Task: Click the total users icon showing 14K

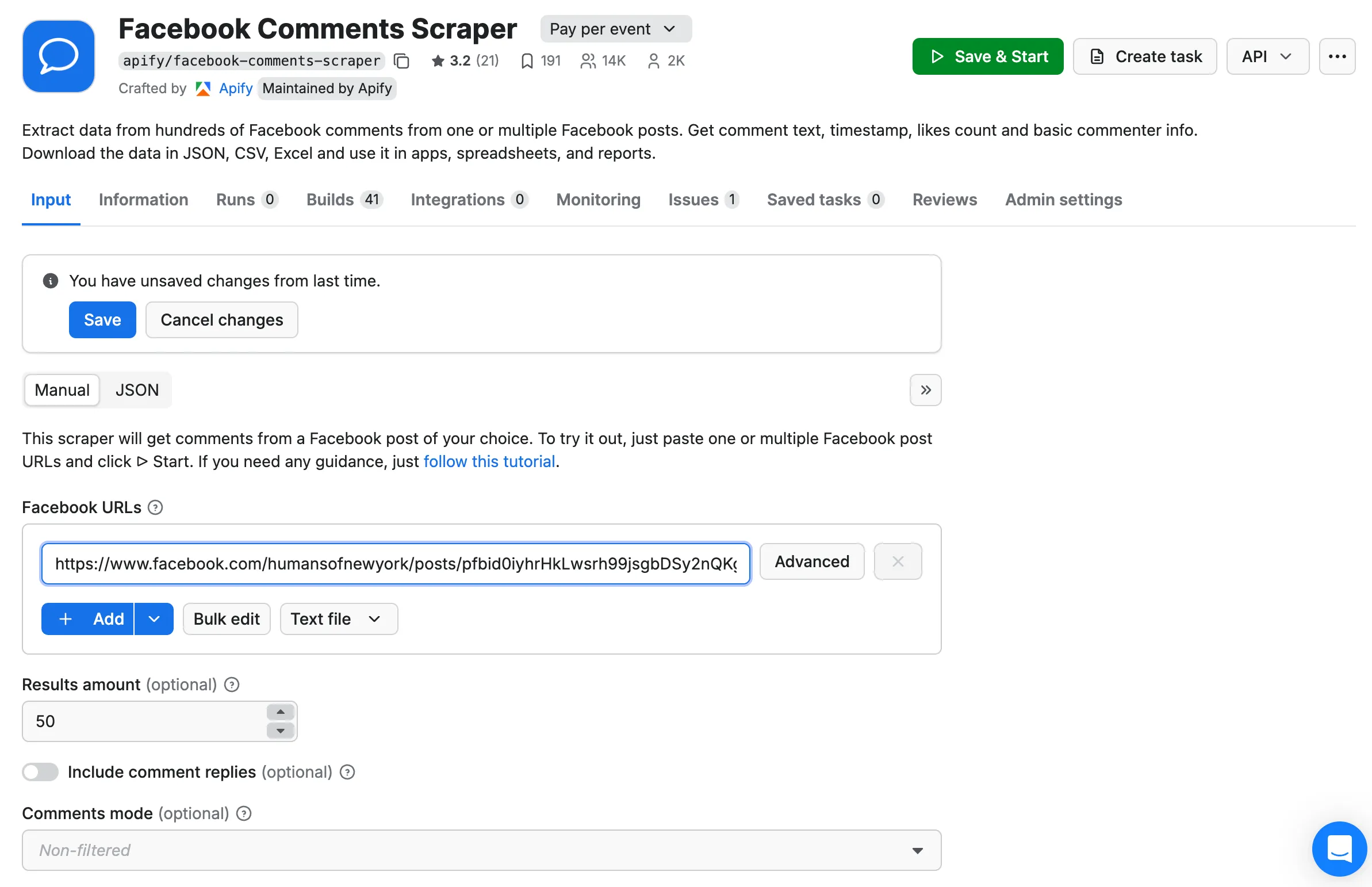Action: [587, 60]
